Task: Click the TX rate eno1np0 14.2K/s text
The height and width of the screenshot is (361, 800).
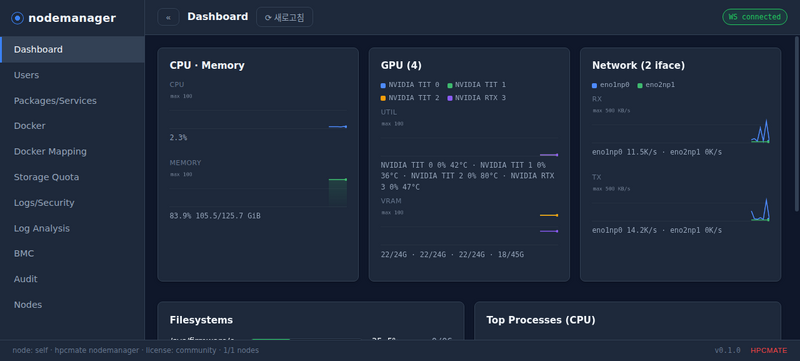Action: [657, 230]
